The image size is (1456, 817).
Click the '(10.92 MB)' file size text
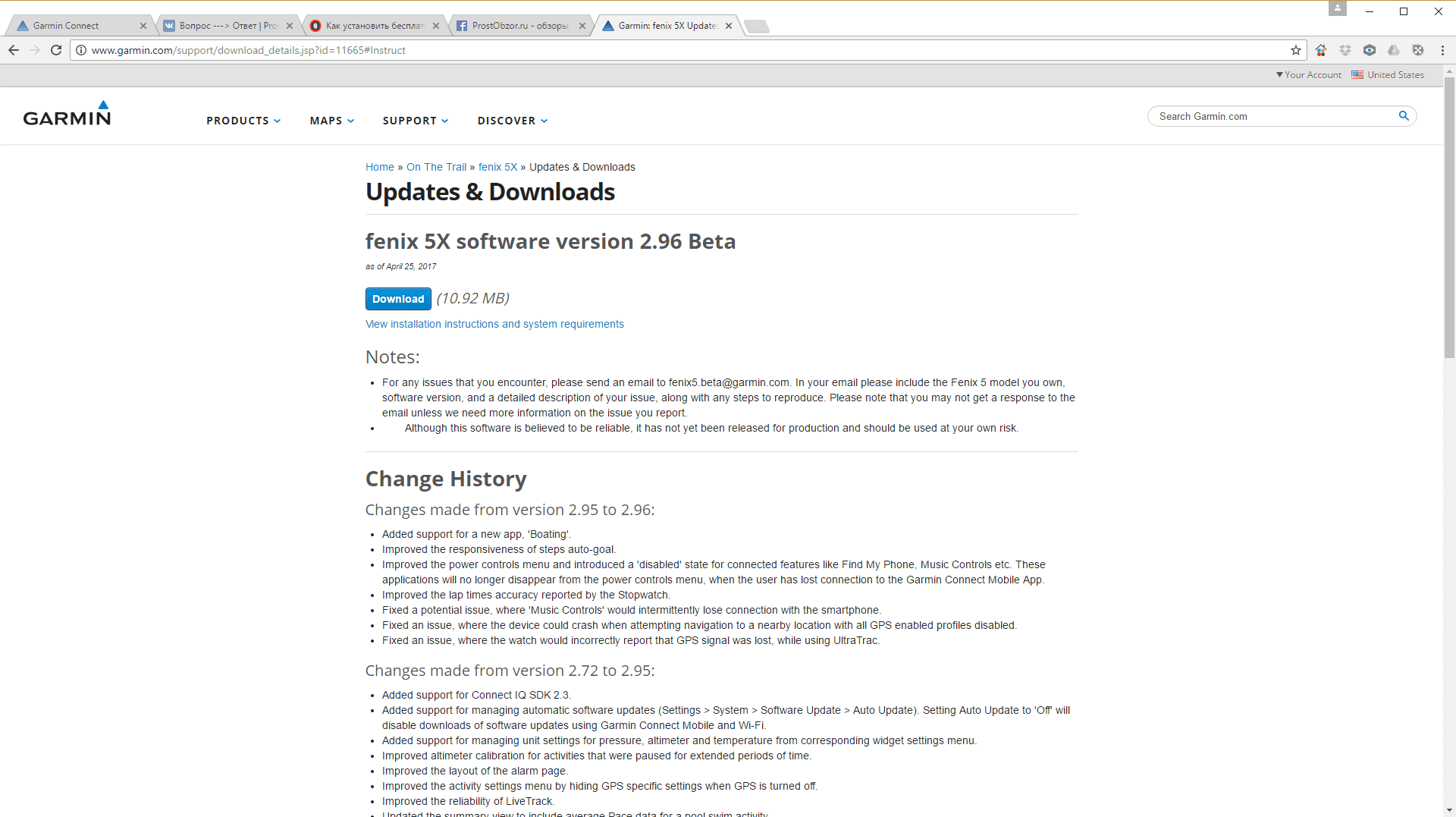pyautogui.click(x=473, y=298)
